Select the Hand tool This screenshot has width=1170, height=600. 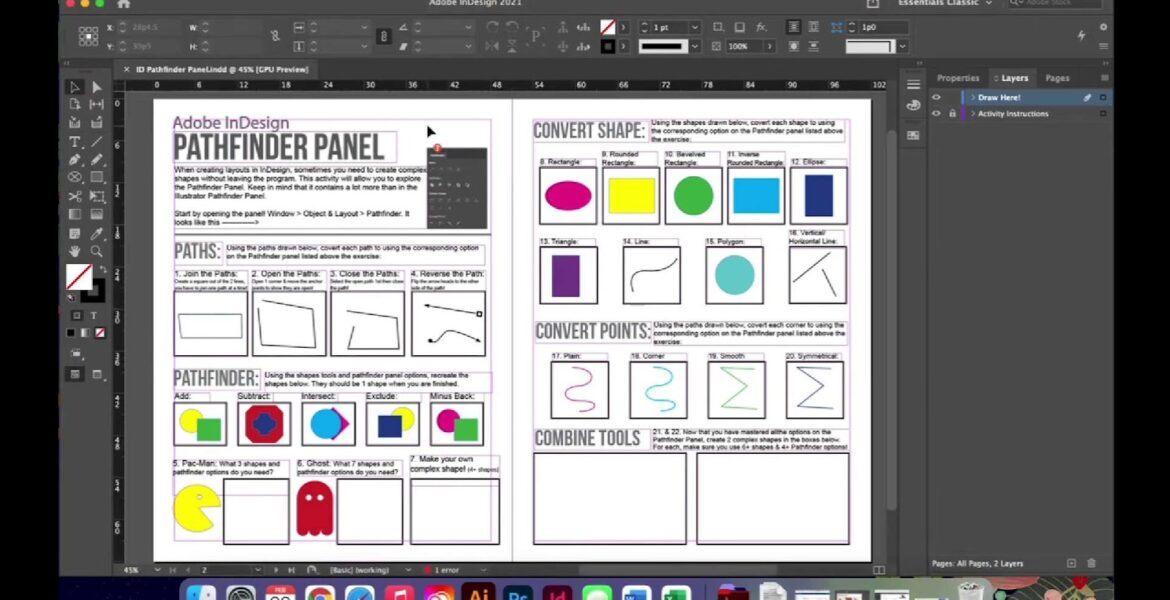coord(75,251)
